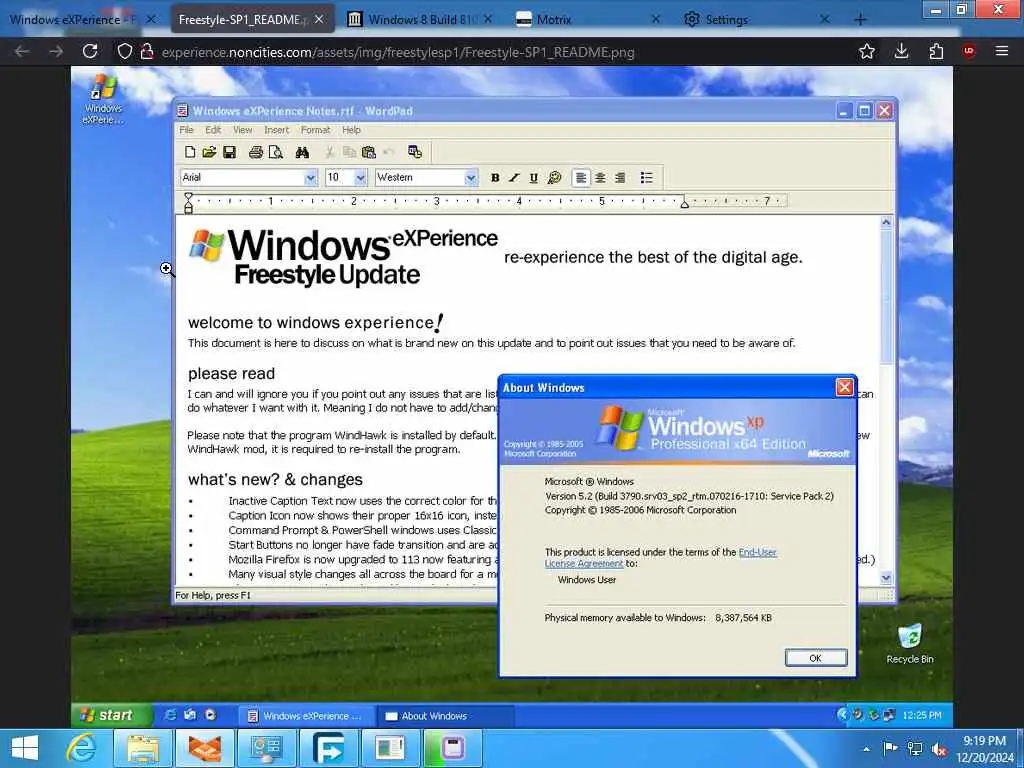
Task: Click the Cut scissors icon in WordPad
Action: pos(330,152)
